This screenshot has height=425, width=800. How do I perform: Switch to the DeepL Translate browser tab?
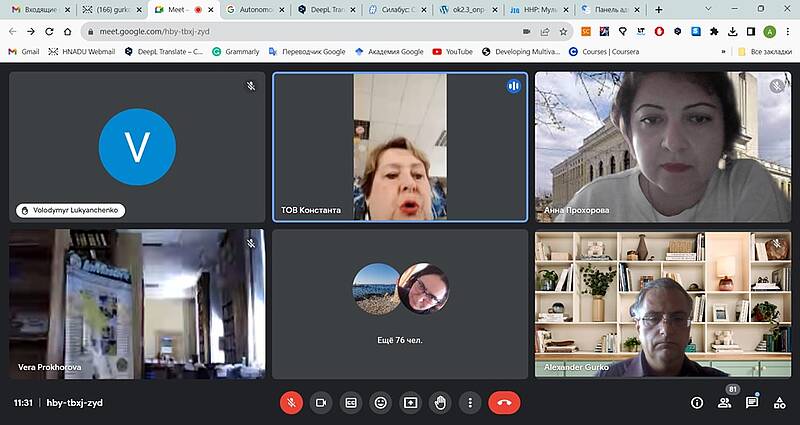(326, 9)
